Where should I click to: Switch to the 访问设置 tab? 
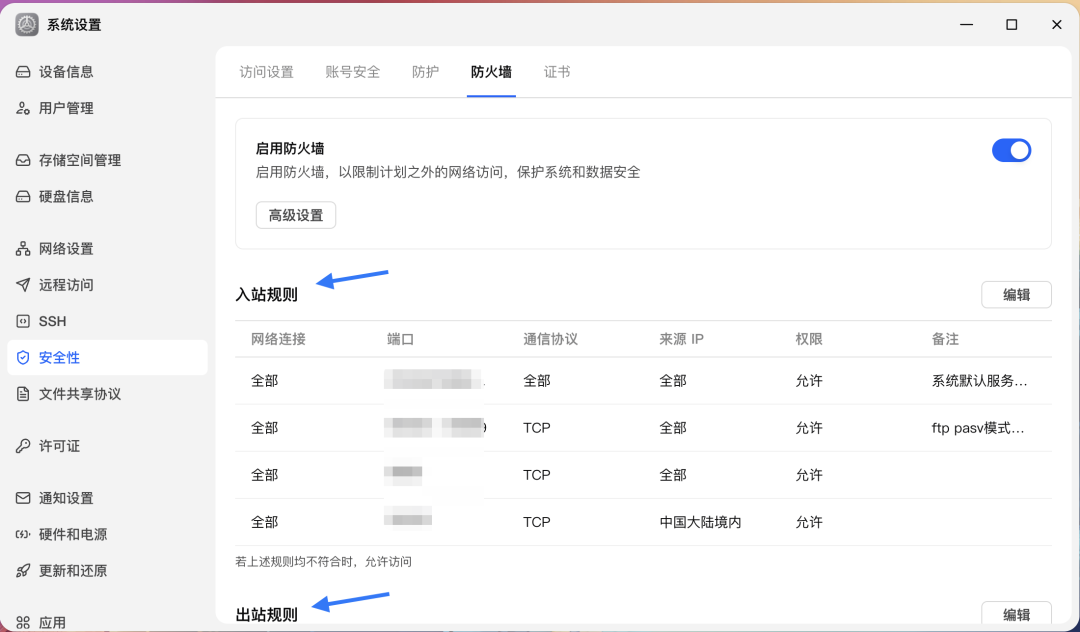tap(267, 72)
